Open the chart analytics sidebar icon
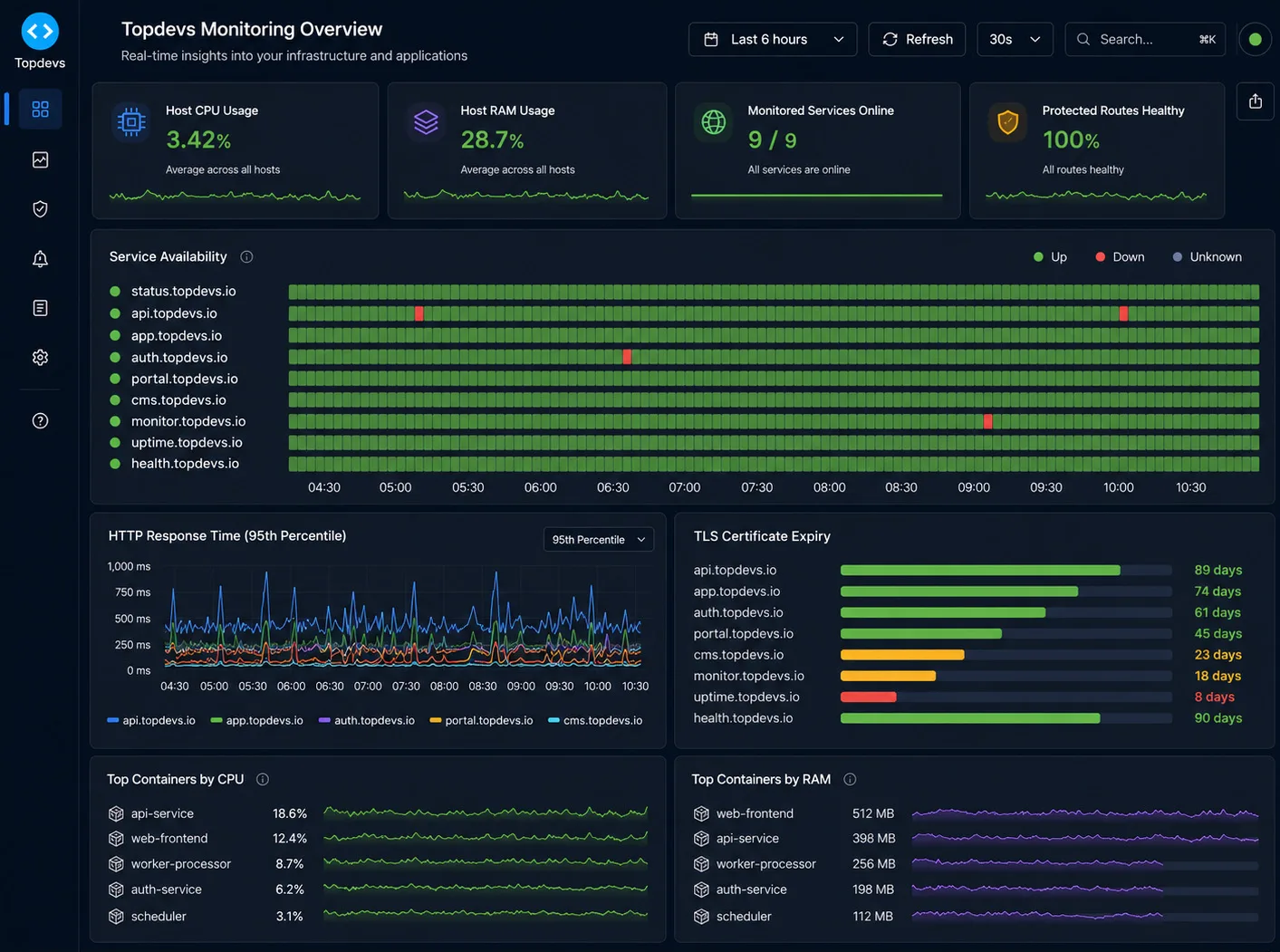Screen dimensions: 1280x952 tap(40, 159)
